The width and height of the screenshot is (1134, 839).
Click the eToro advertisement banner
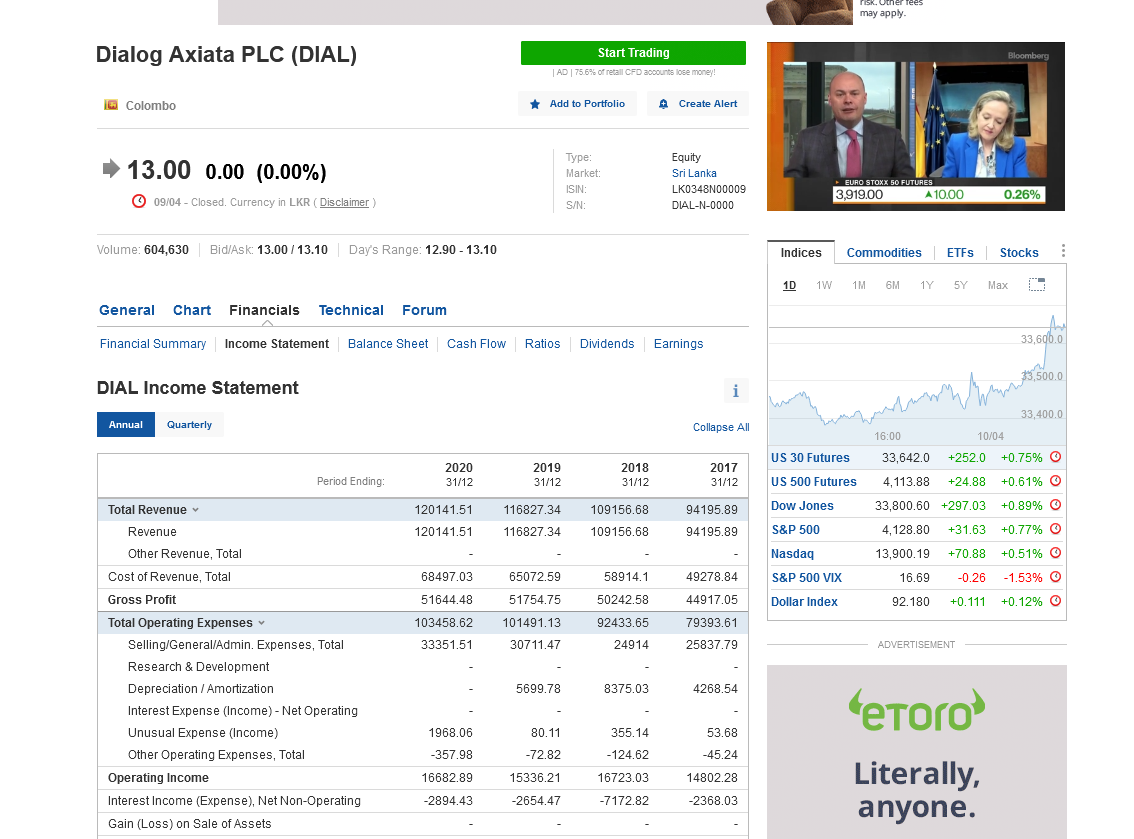coord(916,752)
